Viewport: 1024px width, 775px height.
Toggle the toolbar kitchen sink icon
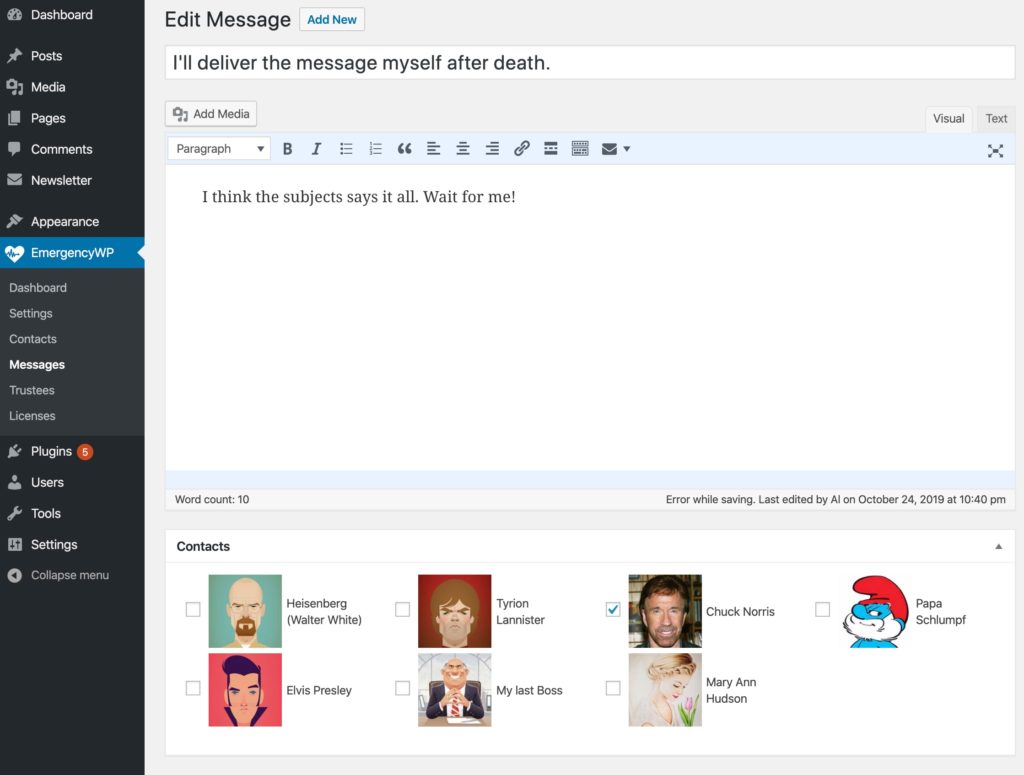[580, 149]
